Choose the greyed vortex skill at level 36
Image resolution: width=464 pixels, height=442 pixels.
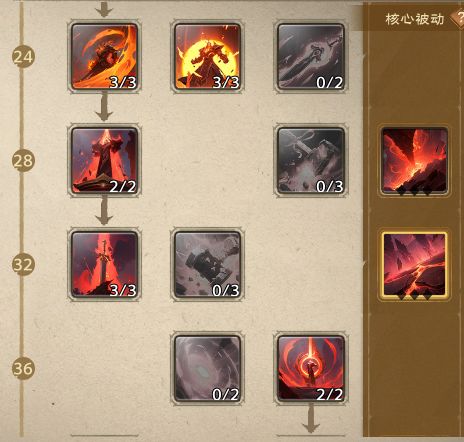[x=207, y=368]
